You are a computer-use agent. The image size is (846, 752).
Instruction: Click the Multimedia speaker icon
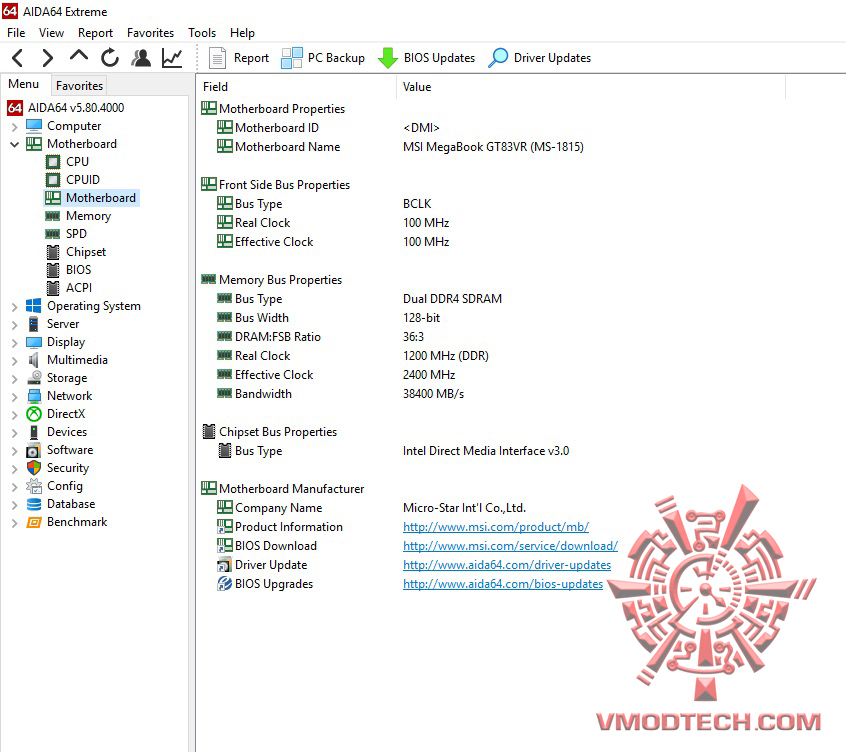[33, 360]
